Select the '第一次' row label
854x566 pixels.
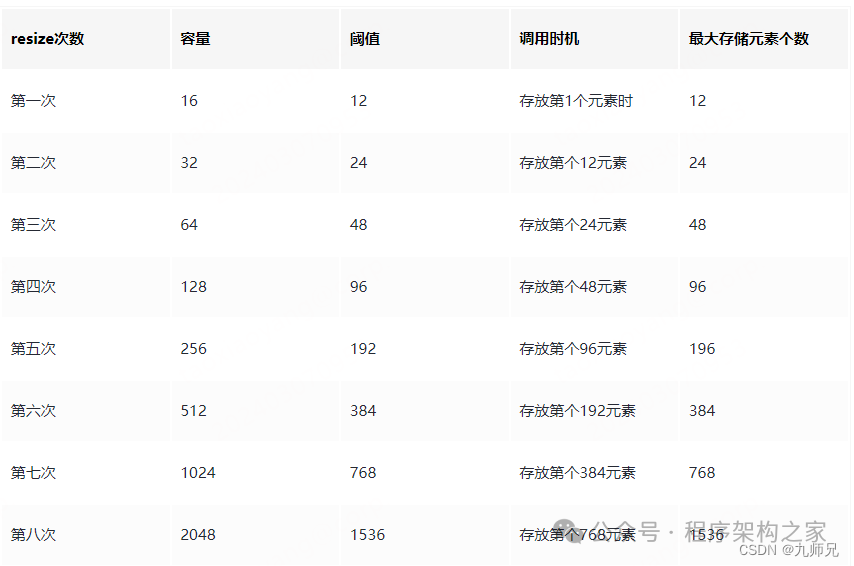[33, 101]
